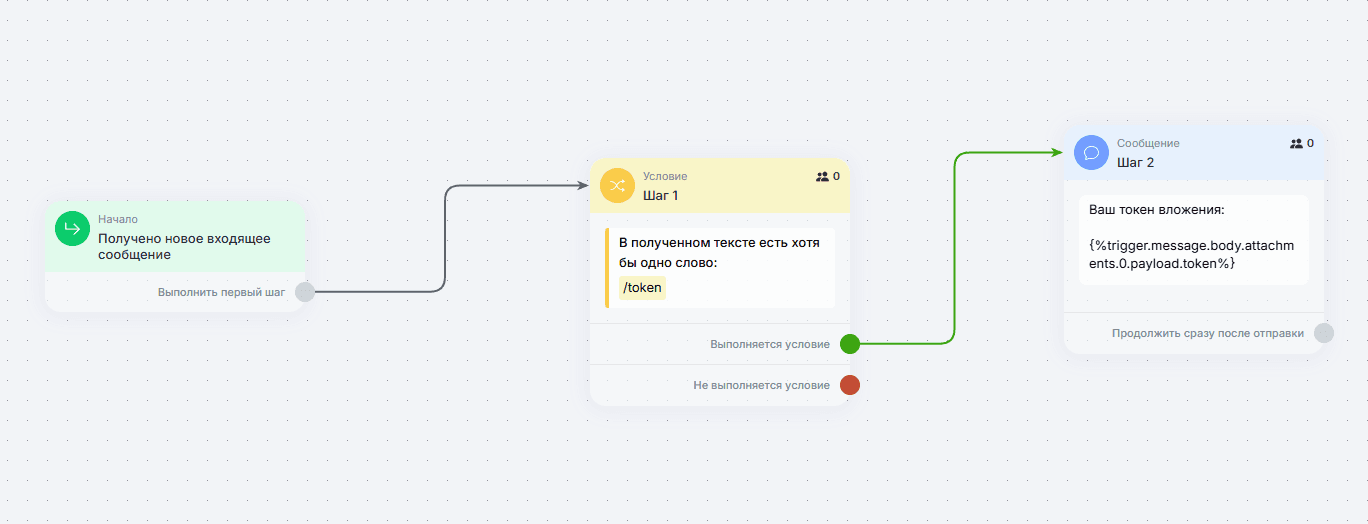Click the green Start trigger arrow icon
The image size is (1368, 524).
click(x=72, y=229)
